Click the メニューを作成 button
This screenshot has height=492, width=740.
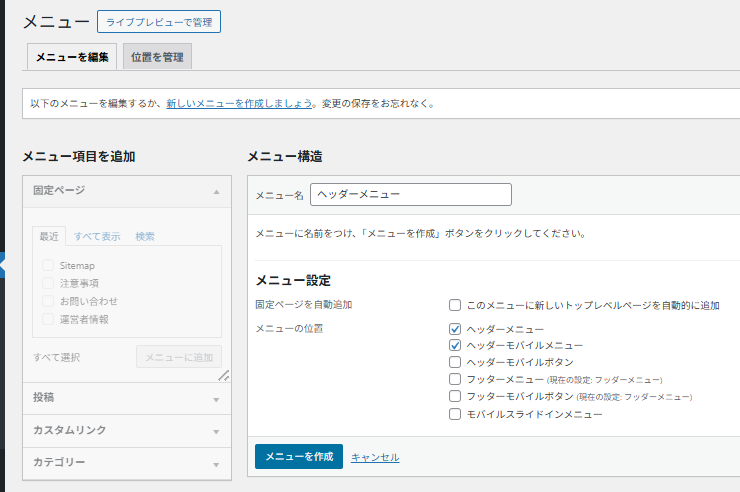298,457
